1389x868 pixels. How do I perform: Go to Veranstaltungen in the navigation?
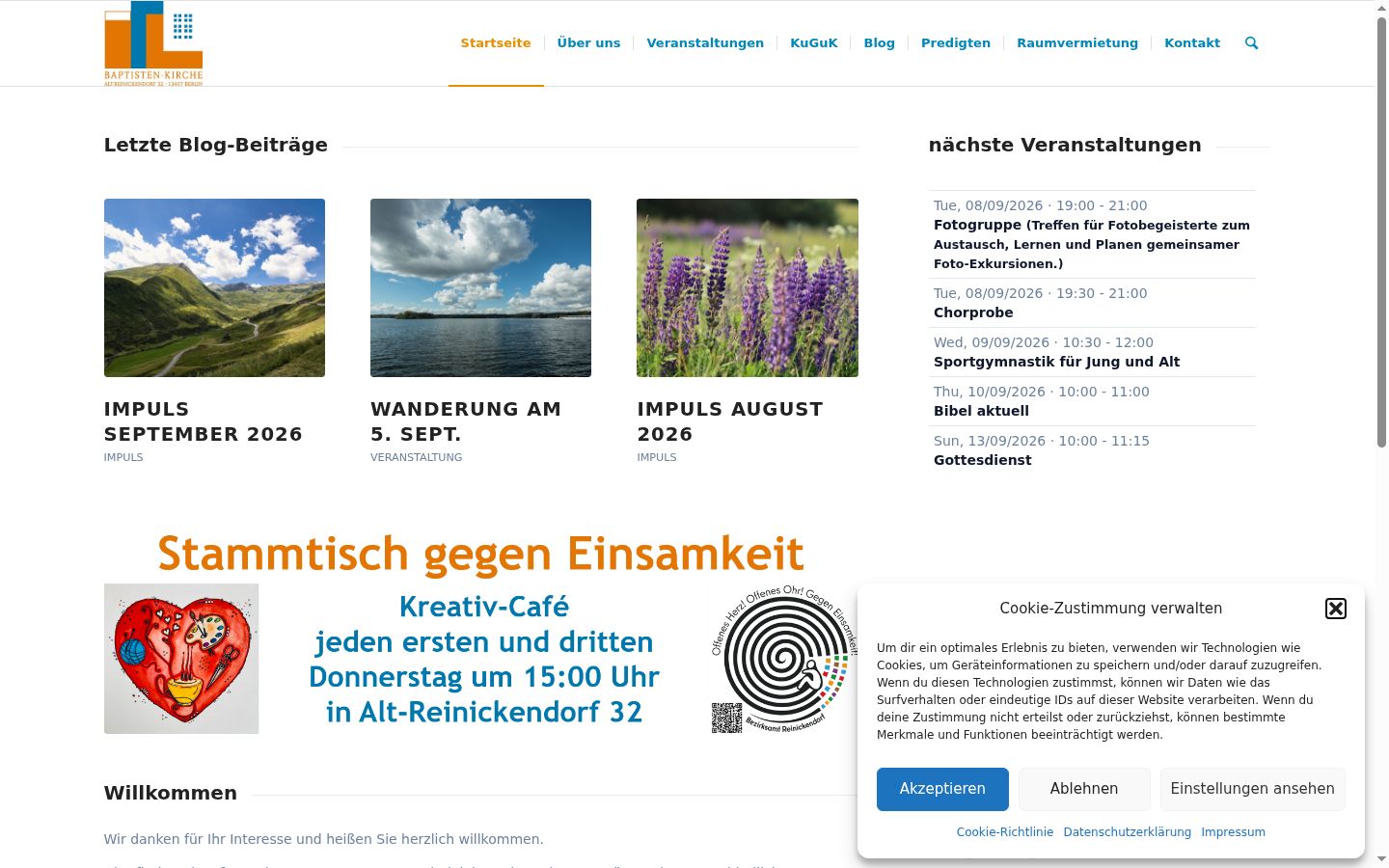(x=705, y=42)
